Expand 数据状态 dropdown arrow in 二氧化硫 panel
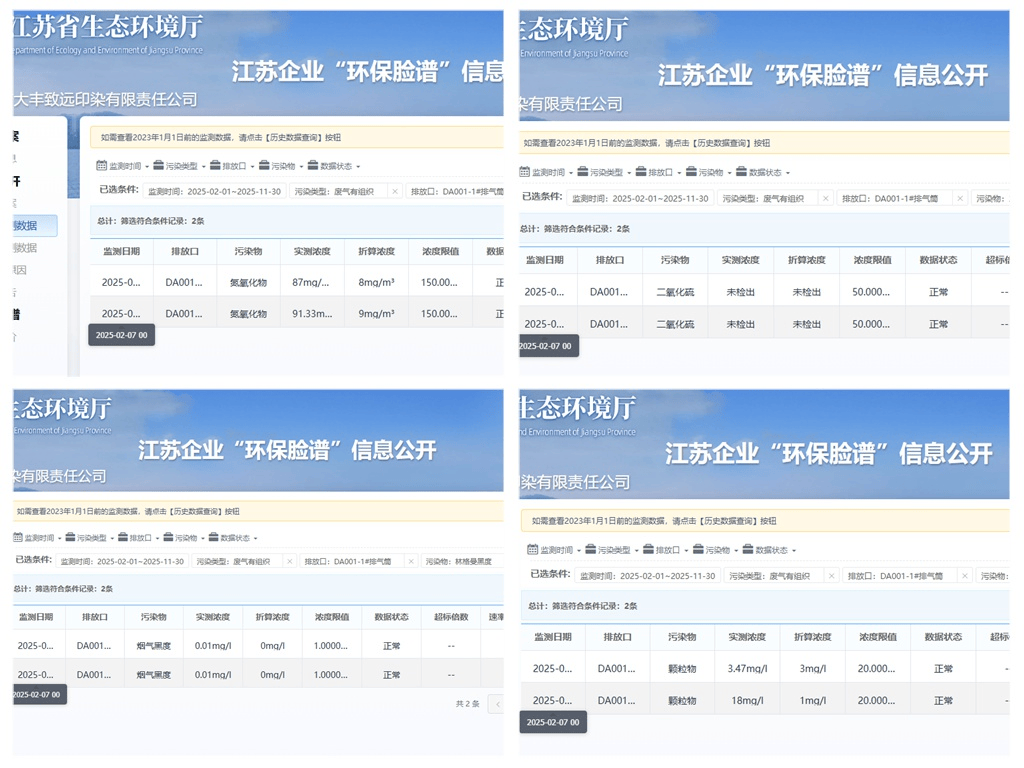Image resolution: width=1024 pixels, height=768 pixels. (788, 173)
